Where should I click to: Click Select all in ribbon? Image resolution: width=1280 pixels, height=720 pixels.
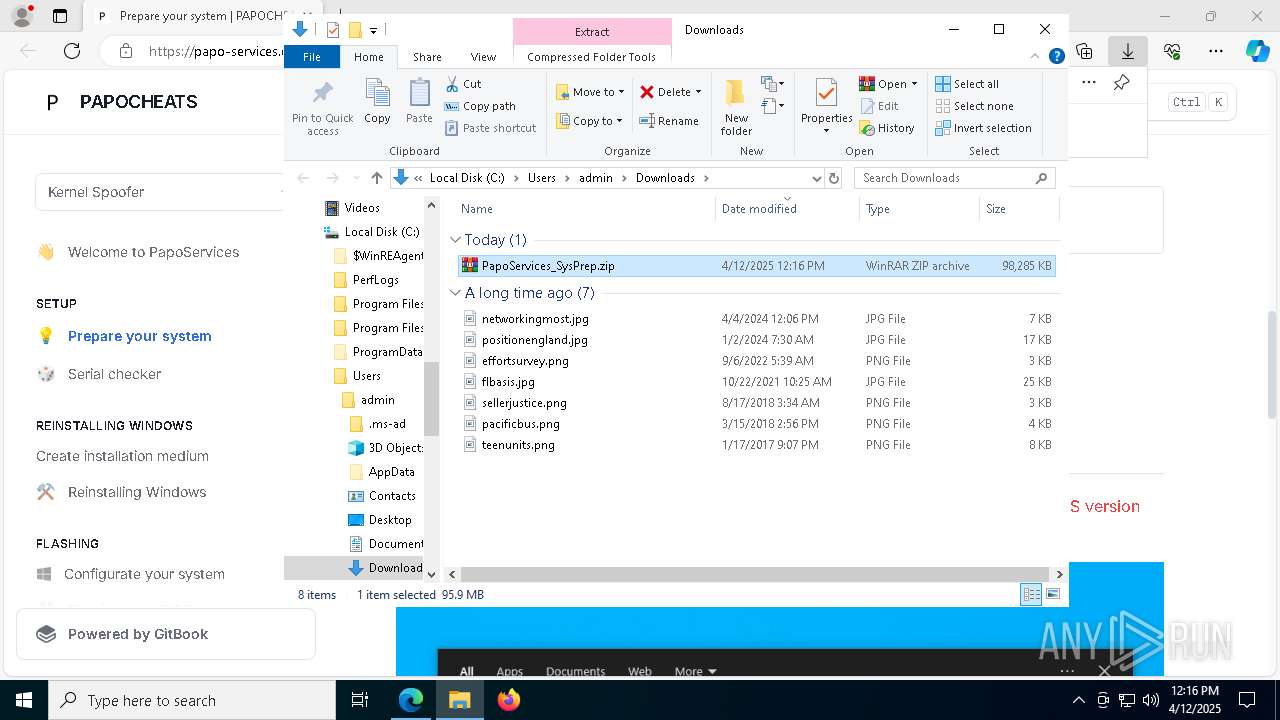point(967,84)
